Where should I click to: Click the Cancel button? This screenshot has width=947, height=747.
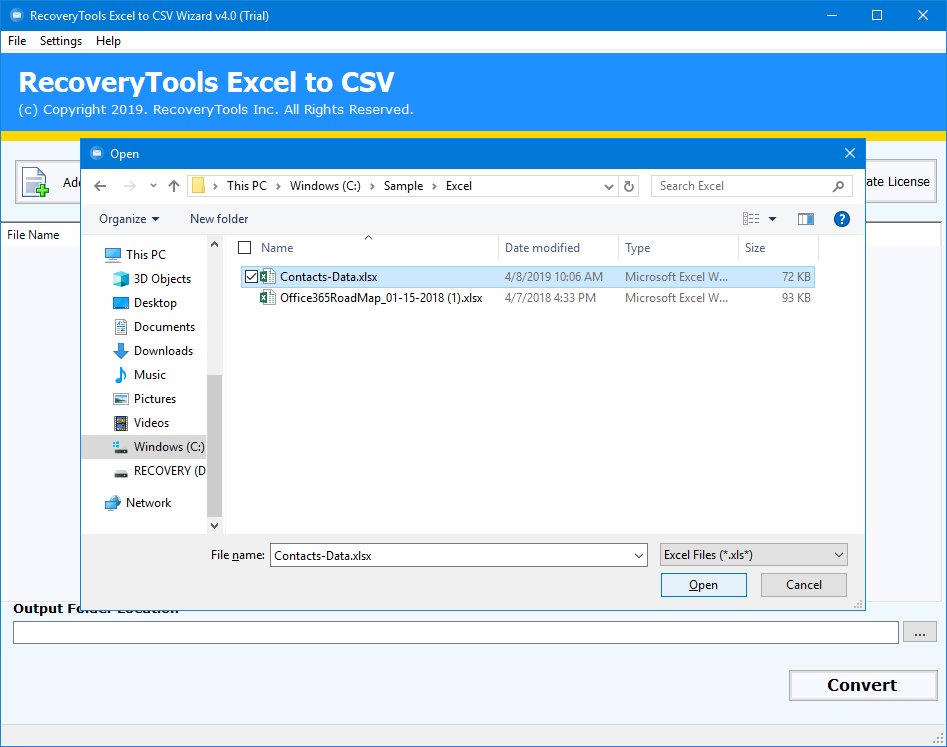(x=804, y=585)
